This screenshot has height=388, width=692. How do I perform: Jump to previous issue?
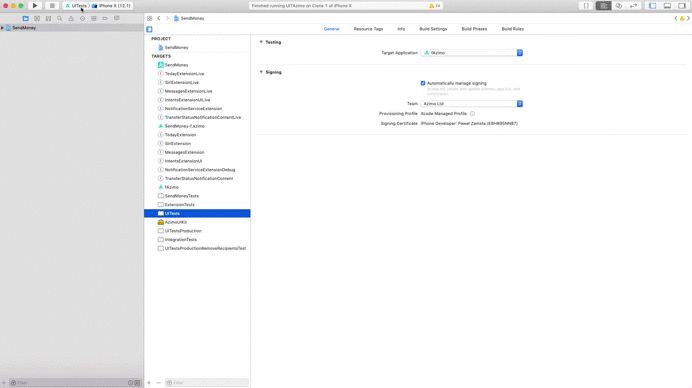click(x=676, y=19)
